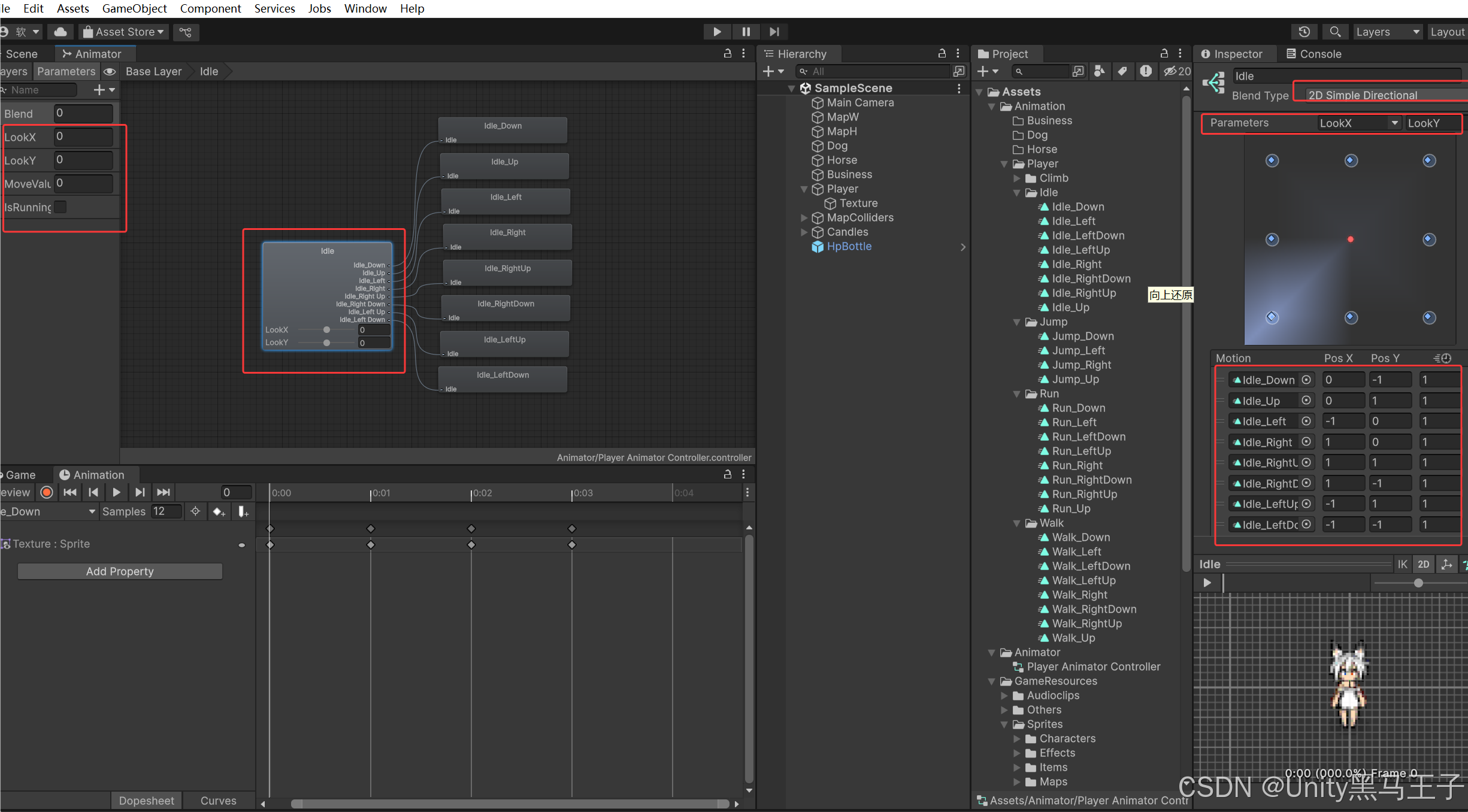The width and height of the screenshot is (1468, 812).
Task: Toggle the 2D preview button
Action: coord(1423,564)
